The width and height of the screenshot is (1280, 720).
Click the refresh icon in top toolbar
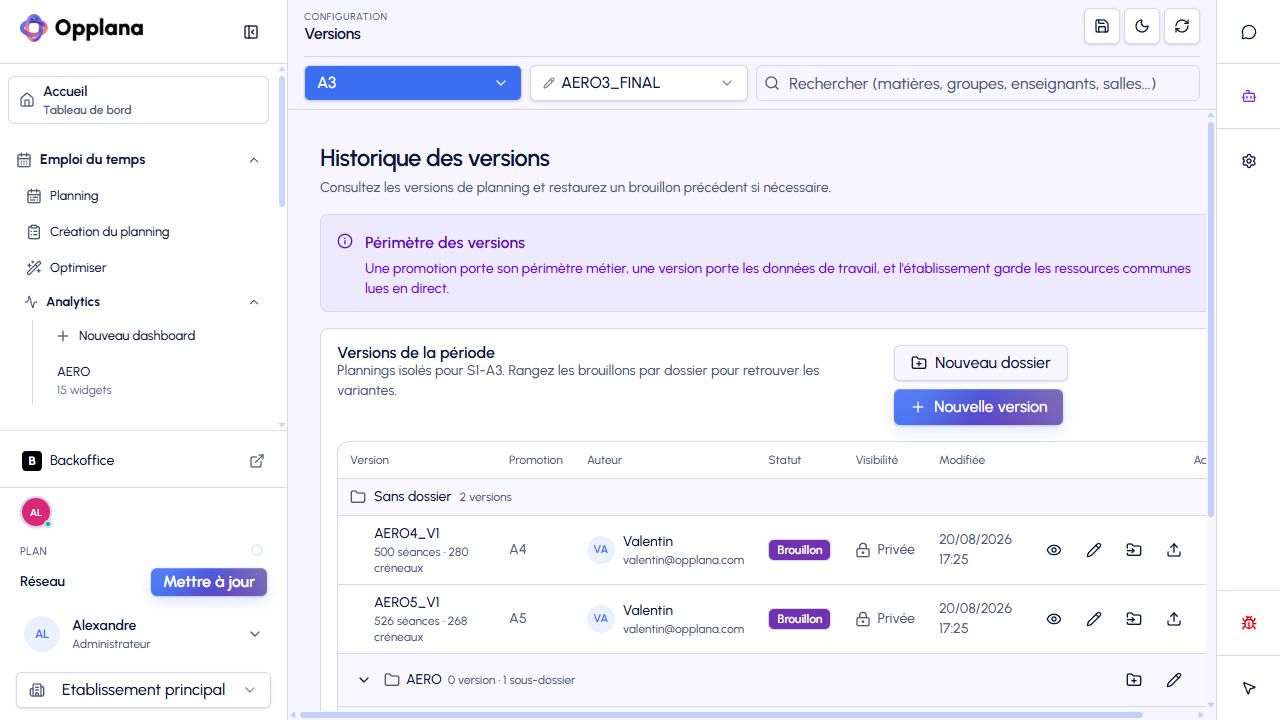(1182, 27)
